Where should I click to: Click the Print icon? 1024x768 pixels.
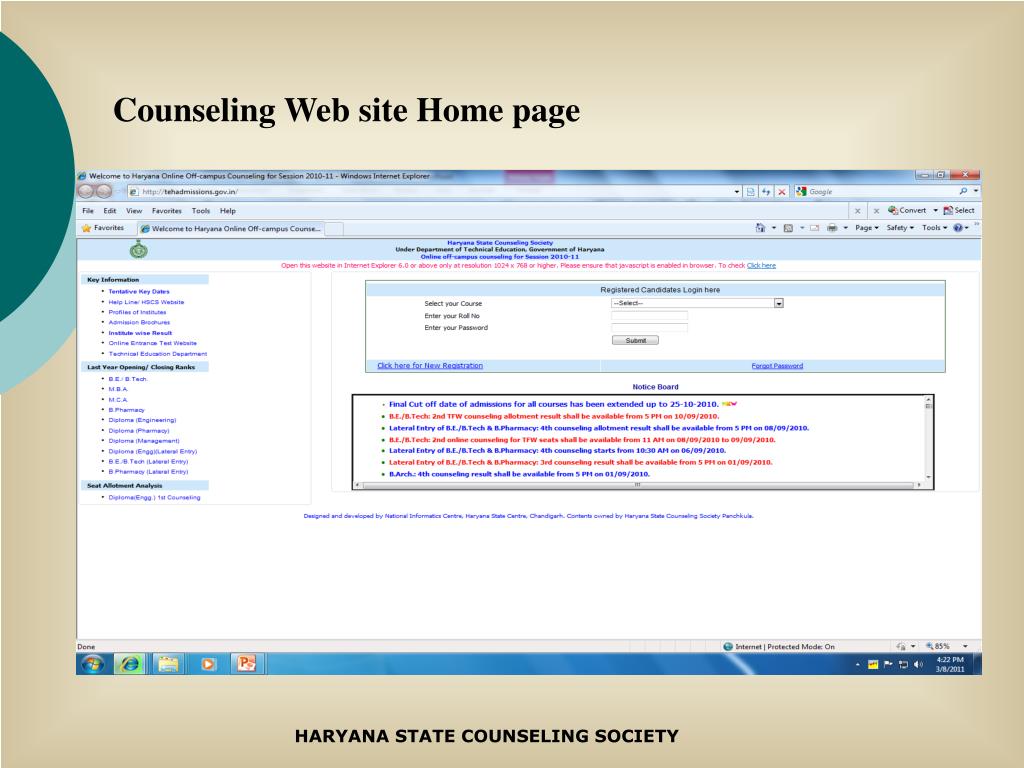[x=832, y=228]
